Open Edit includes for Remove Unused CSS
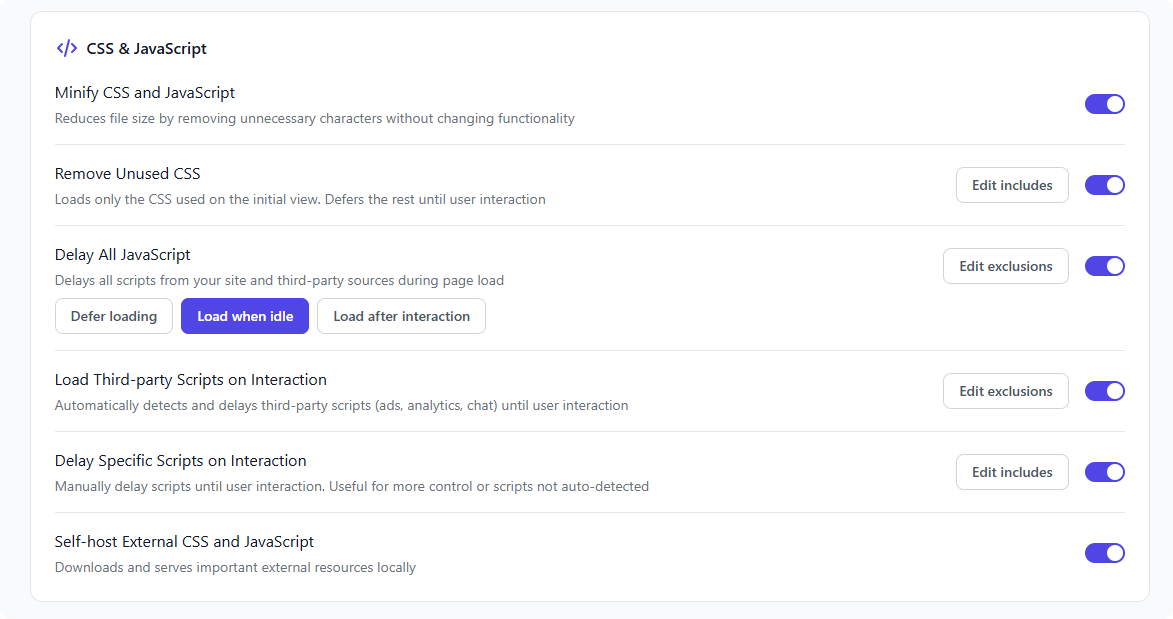The width and height of the screenshot is (1173, 619). [x=1011, y=185]
